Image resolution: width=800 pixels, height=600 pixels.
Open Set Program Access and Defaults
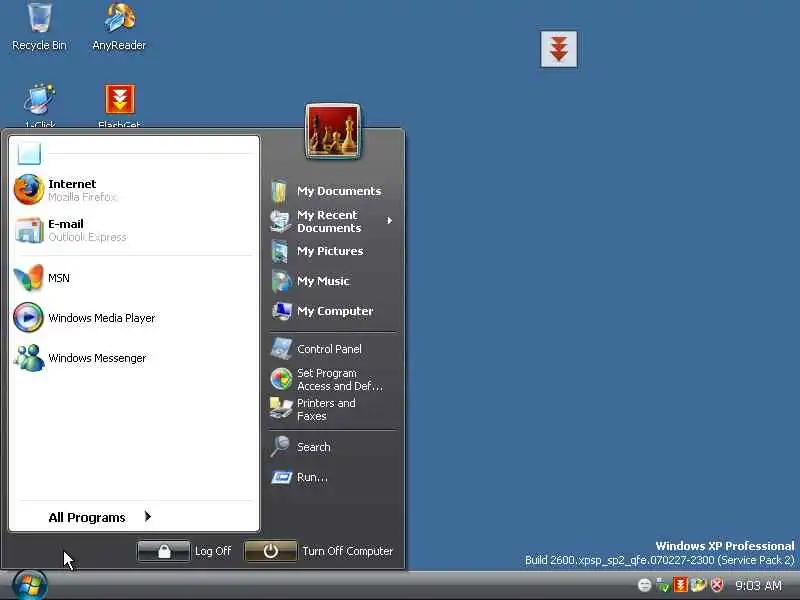(333, 380)
